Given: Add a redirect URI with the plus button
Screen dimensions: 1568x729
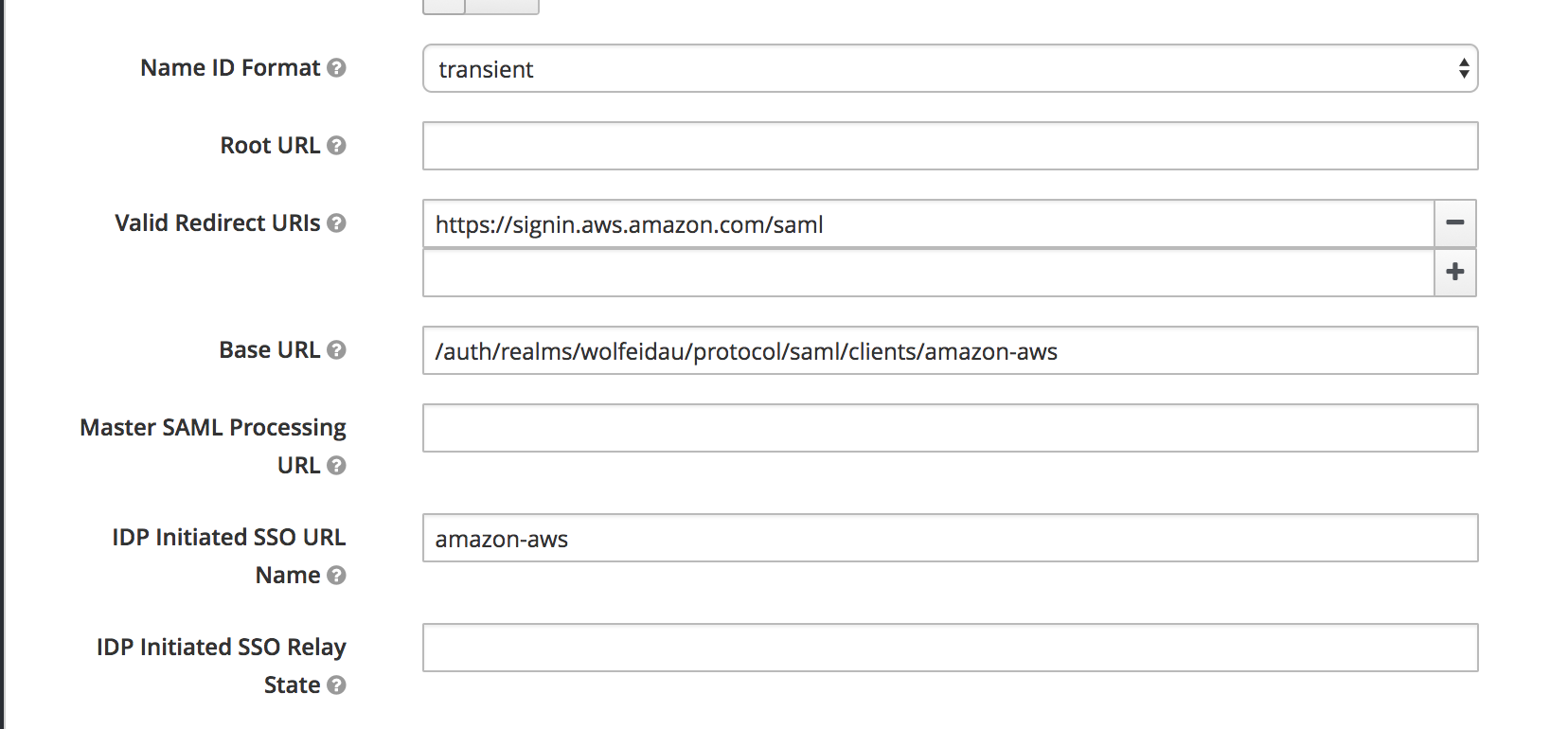Looking at the screenshot, I should point(1455,273).
